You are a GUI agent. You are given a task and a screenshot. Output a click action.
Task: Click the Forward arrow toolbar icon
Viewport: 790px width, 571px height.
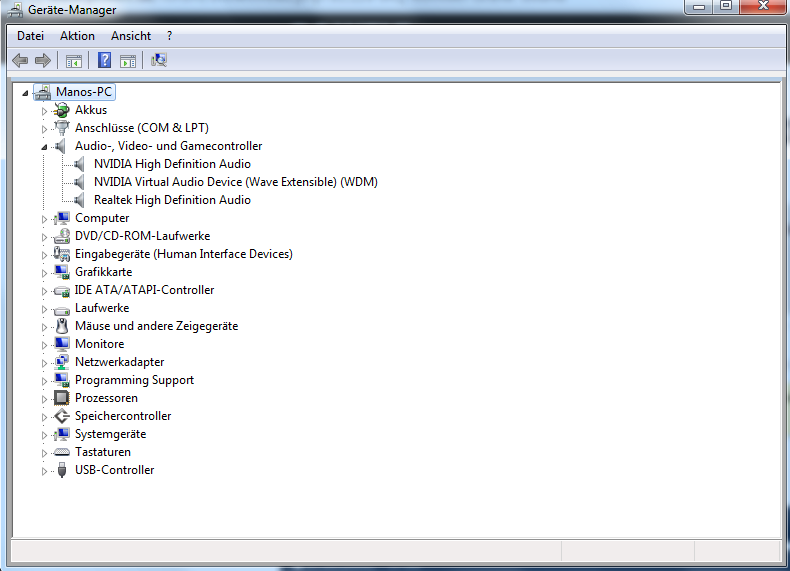pos(43,60)
